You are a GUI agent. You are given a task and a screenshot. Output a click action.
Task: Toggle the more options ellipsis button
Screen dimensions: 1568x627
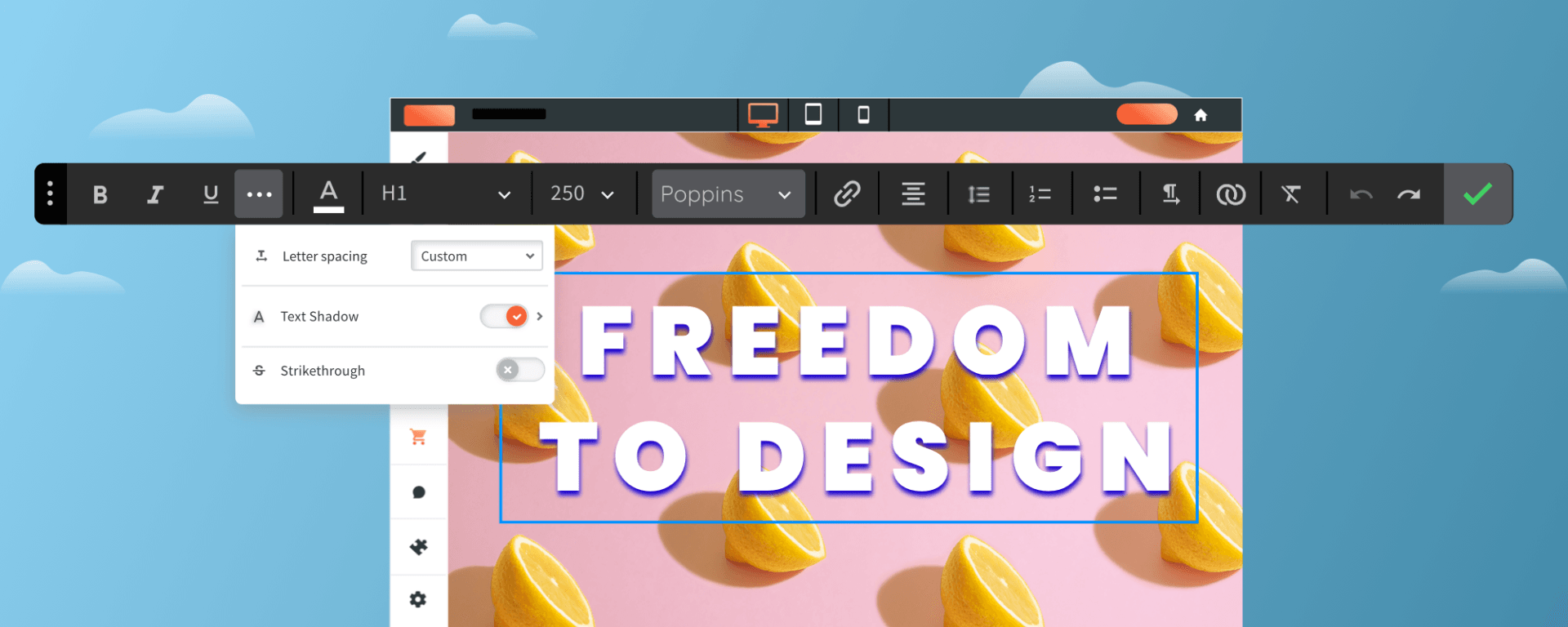click(259, 194)
